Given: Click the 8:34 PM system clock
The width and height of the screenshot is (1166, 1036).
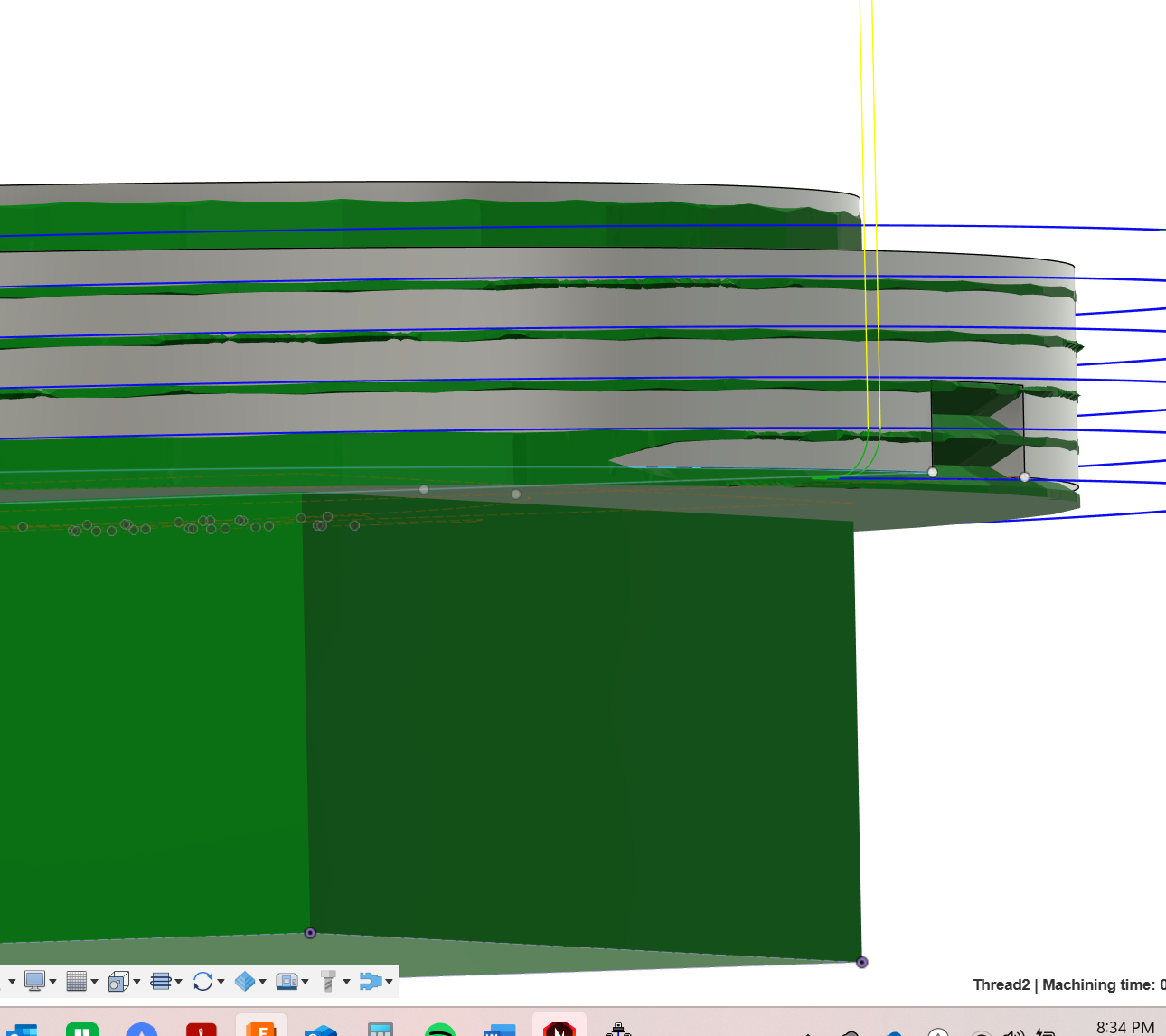Looking at the screenshot, I should pyautogui.click(x=1124, y=1027).
